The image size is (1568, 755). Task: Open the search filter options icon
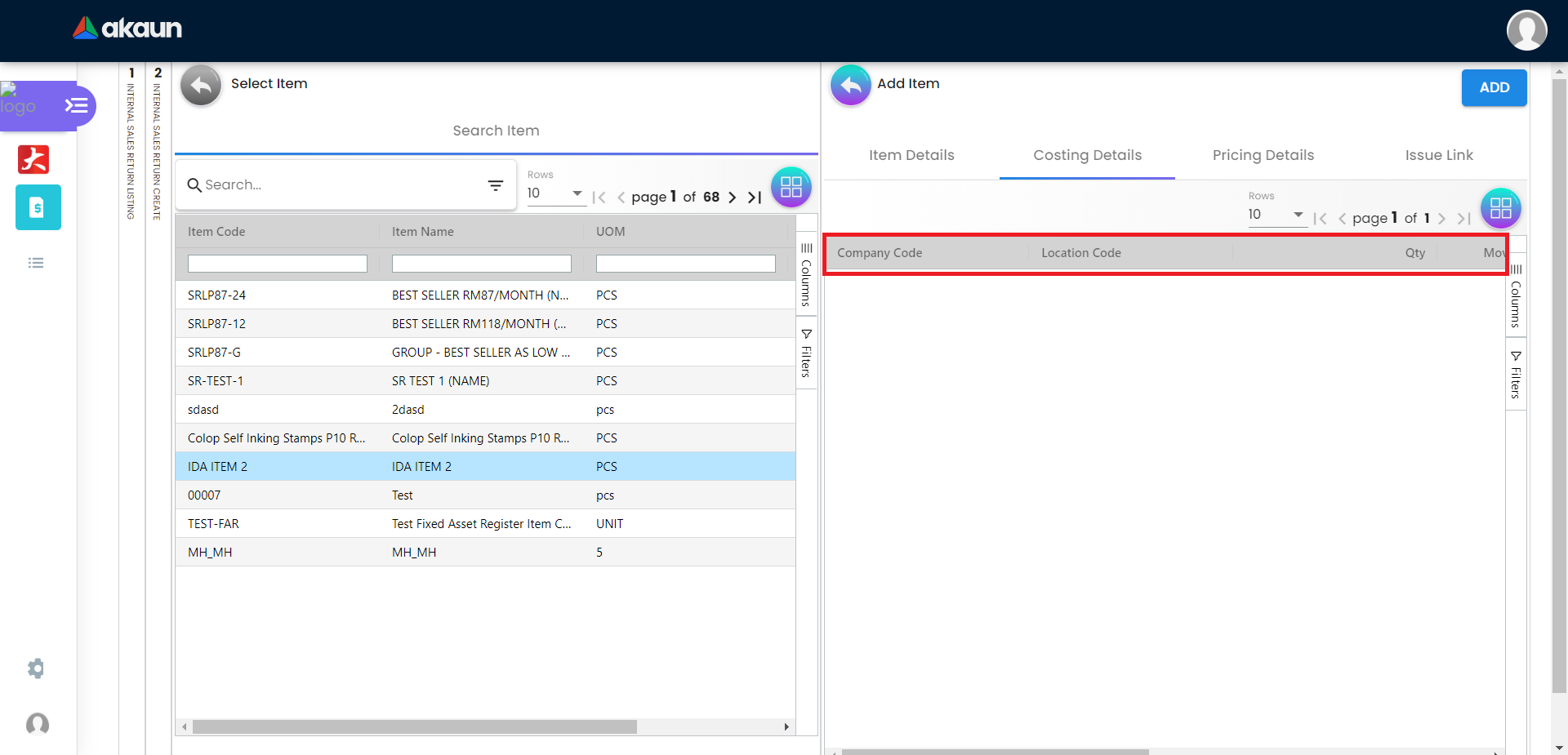495,185
